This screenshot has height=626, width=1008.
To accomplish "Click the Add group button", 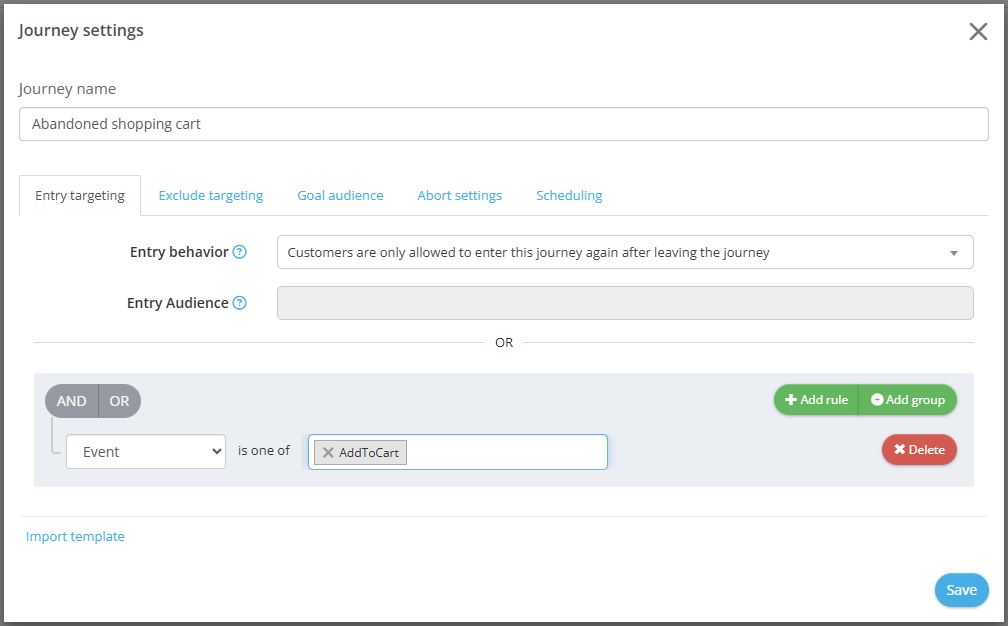I will click(908, 400).
